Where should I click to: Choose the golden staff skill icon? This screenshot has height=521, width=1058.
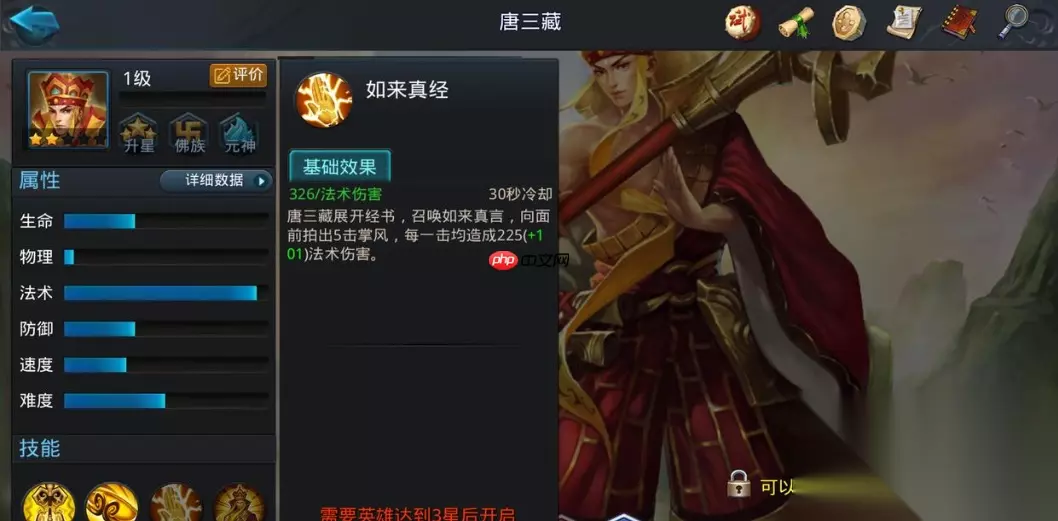(48, 503)
